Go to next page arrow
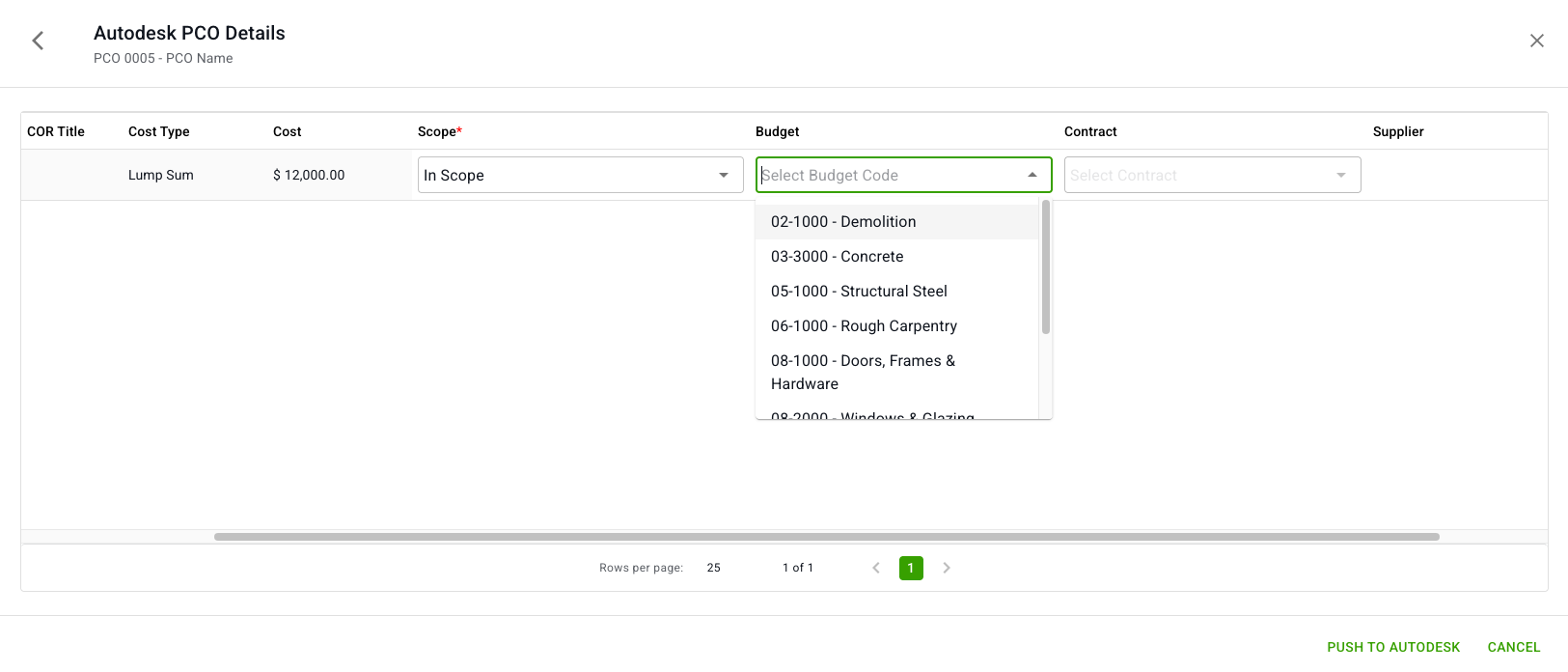1568x672 pixels. click(x=947, y=568)
